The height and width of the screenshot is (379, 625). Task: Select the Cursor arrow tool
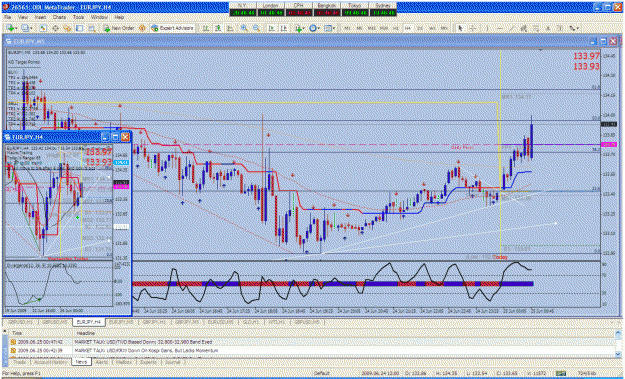point(460,28)
